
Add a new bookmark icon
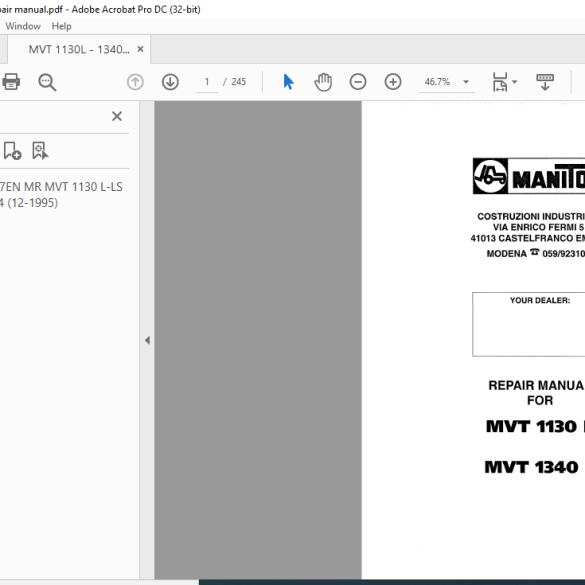point(12,151)
